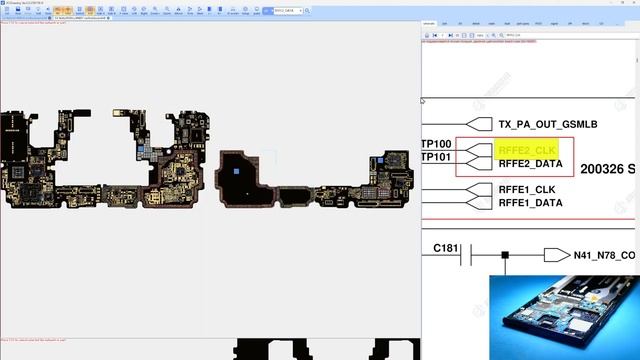The width and height of the screenshot is (640, 360).
Task: Click the Zoom+ toolbar icon
Action: click(x=155, y=10)
